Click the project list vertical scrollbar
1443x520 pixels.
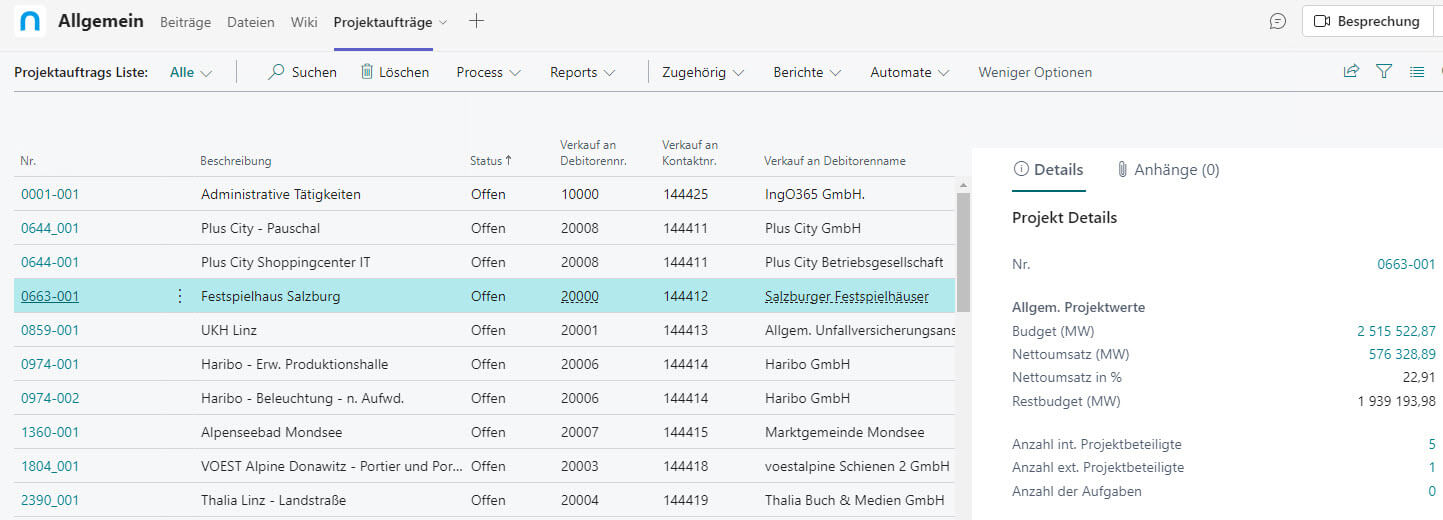(x=963, y=250)
